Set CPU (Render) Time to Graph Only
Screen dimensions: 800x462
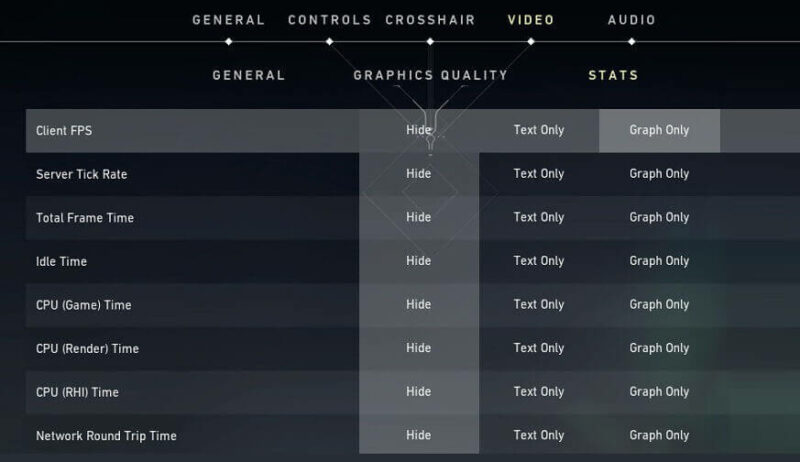(659, 348)
